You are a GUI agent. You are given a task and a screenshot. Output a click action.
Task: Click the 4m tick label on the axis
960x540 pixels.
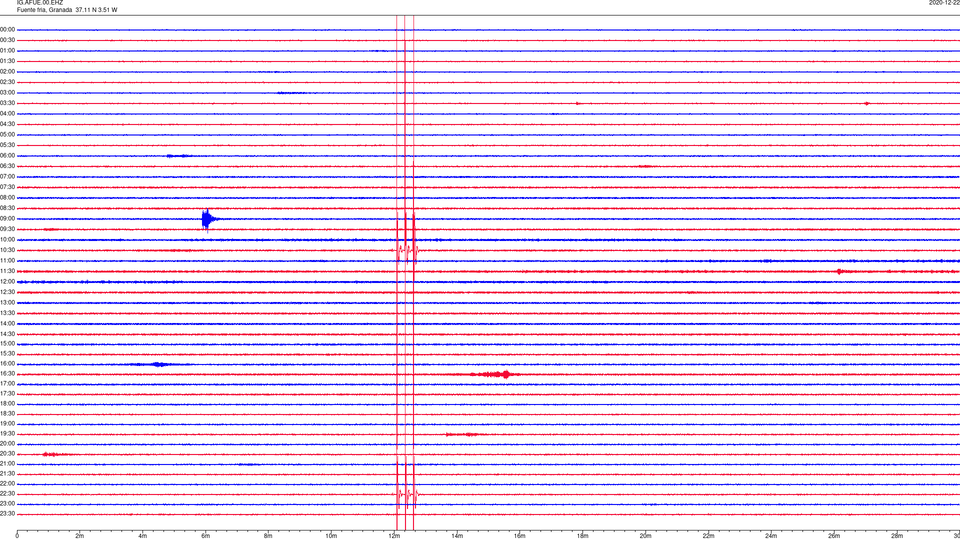coord(143,536)
